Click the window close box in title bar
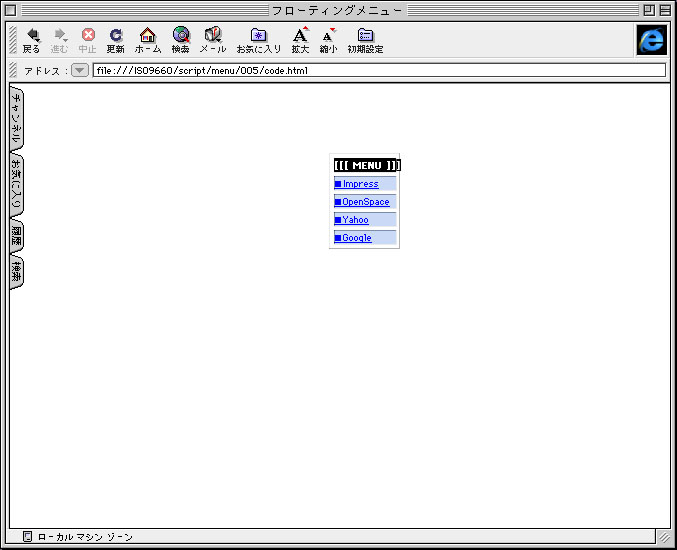 pos(11,10)
